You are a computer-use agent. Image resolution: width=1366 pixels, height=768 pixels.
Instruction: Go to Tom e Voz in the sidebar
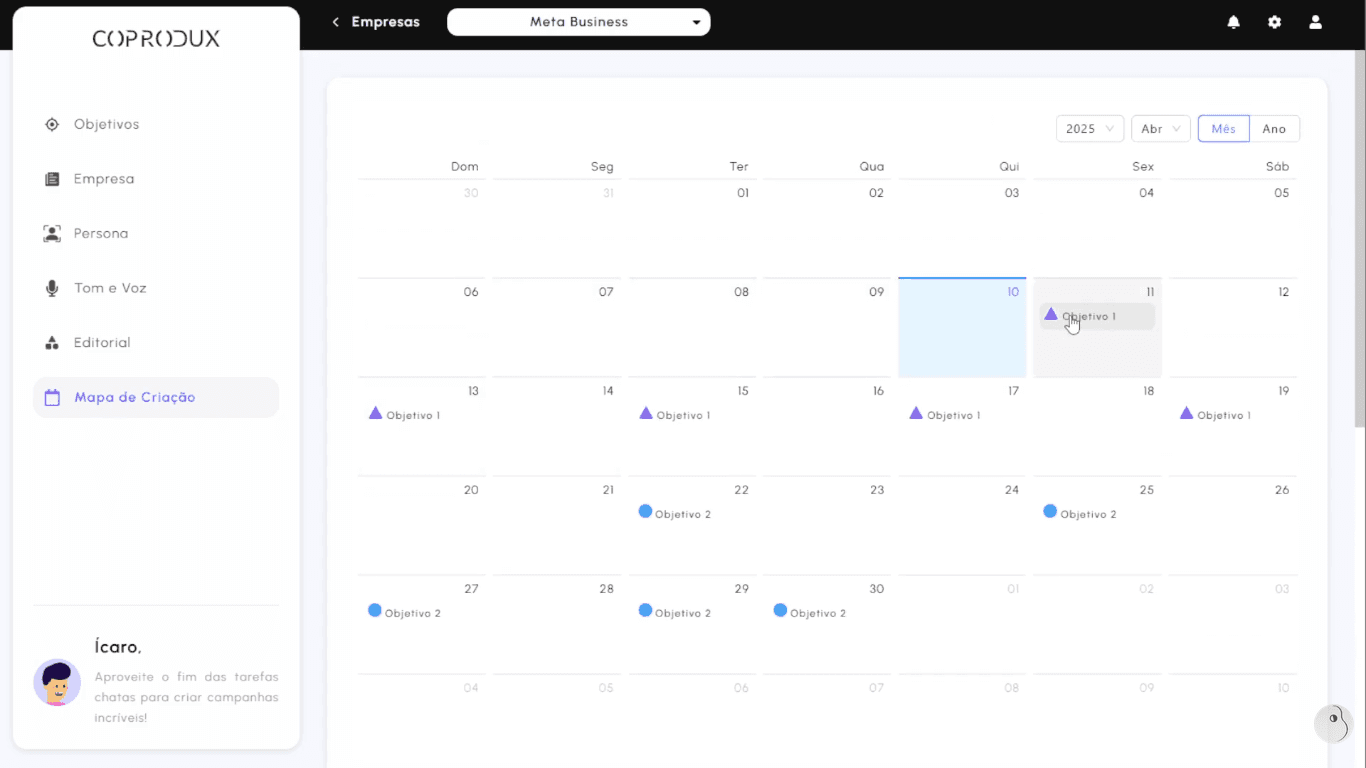pyautogui.click(x=156, y=288)
